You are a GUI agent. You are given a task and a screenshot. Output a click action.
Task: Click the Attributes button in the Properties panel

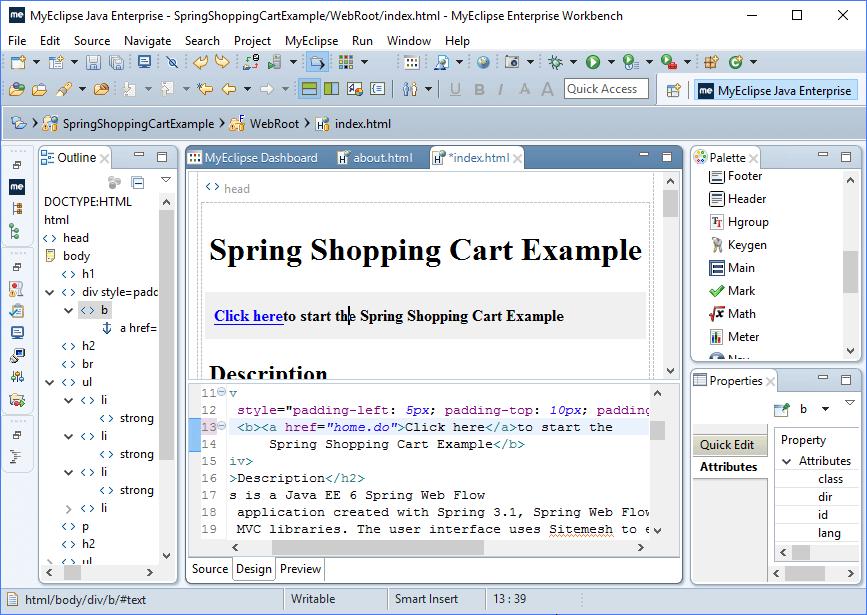(x=730, y=466)
